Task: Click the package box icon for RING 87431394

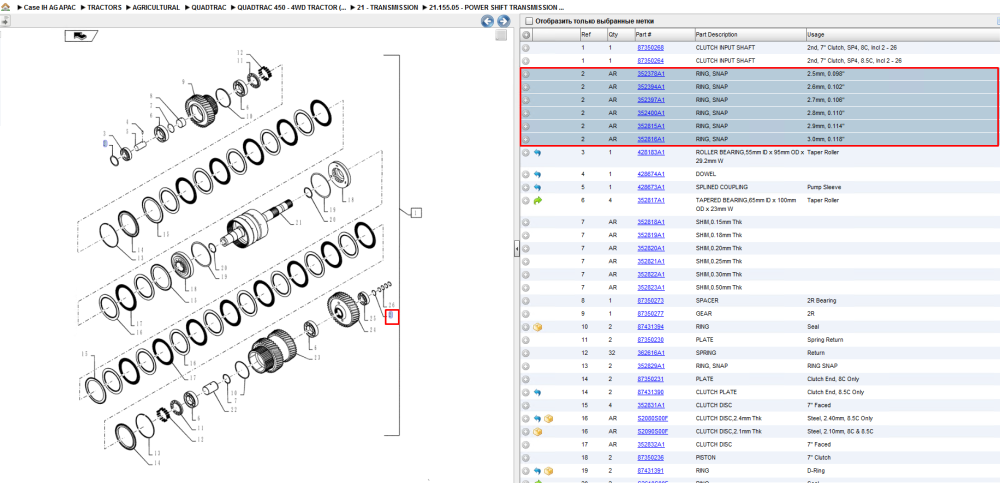Action: click(x=538, y=327)
